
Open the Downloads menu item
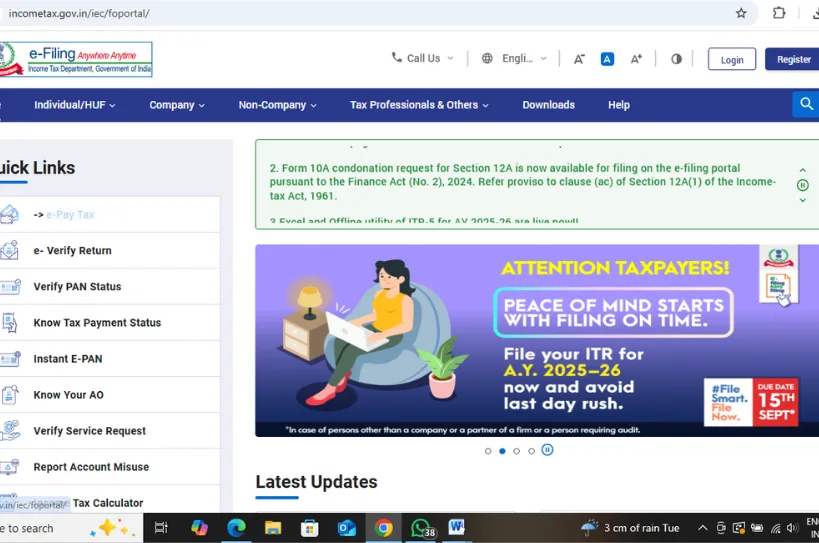(x=548, y=105)
